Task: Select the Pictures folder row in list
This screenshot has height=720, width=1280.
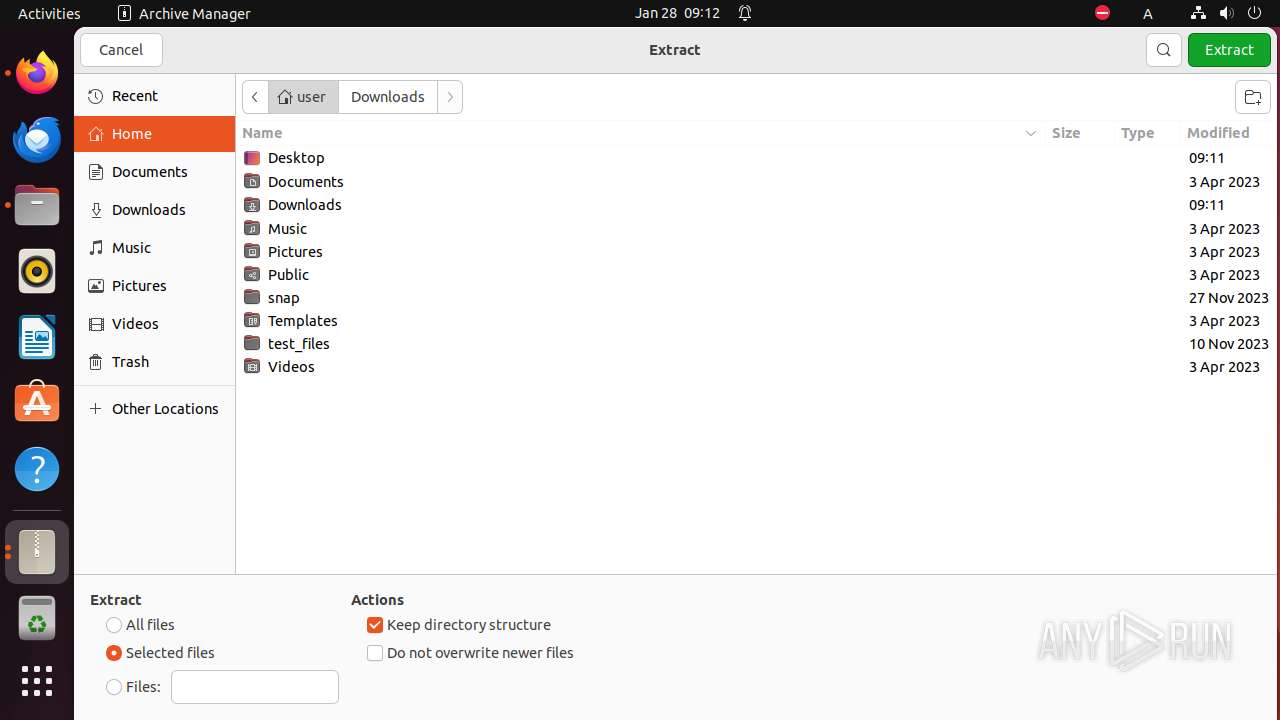Action: point(757,252)
